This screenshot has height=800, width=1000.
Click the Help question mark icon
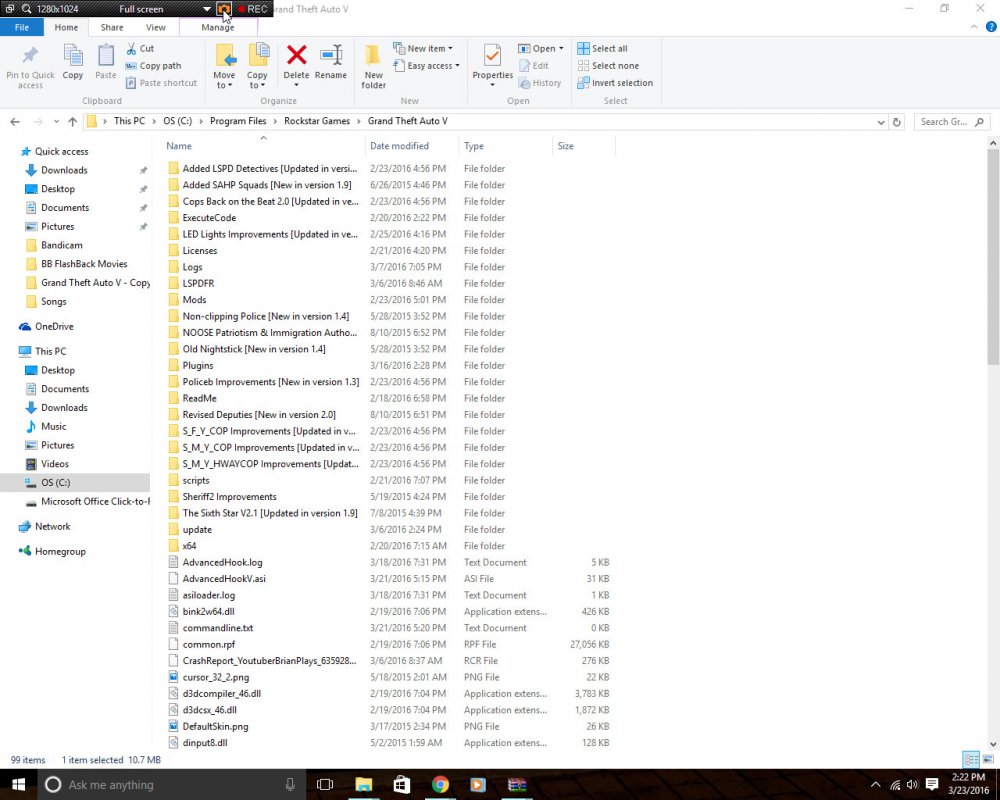(x=991, y=27)
